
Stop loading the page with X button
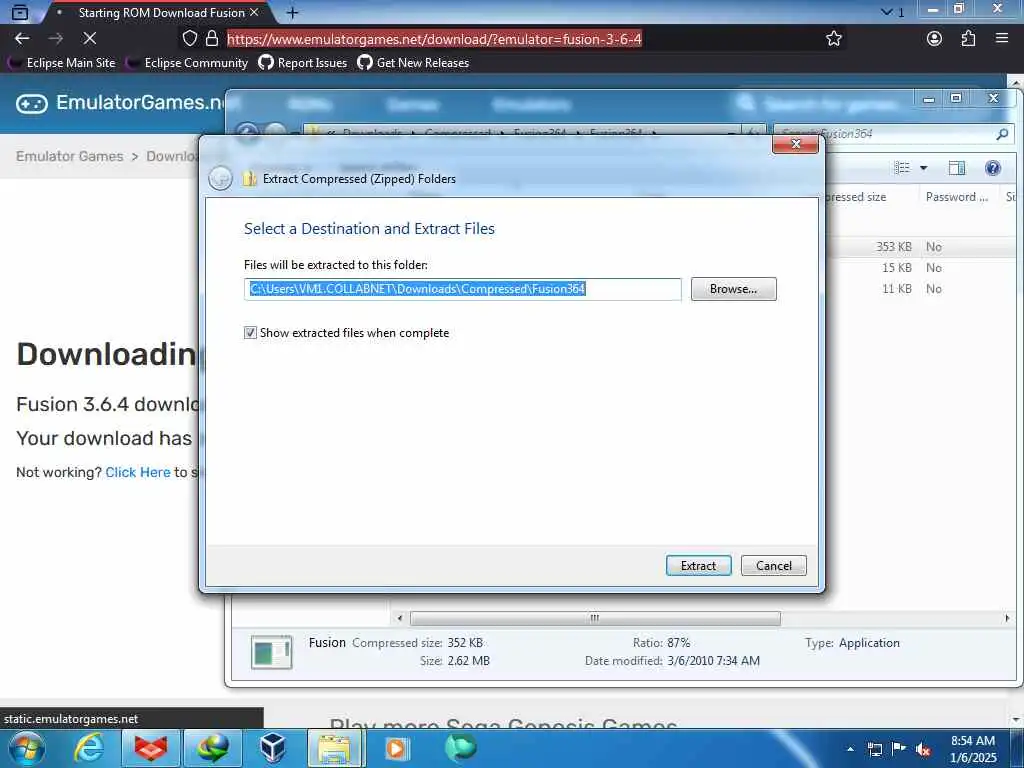[90, 39]
